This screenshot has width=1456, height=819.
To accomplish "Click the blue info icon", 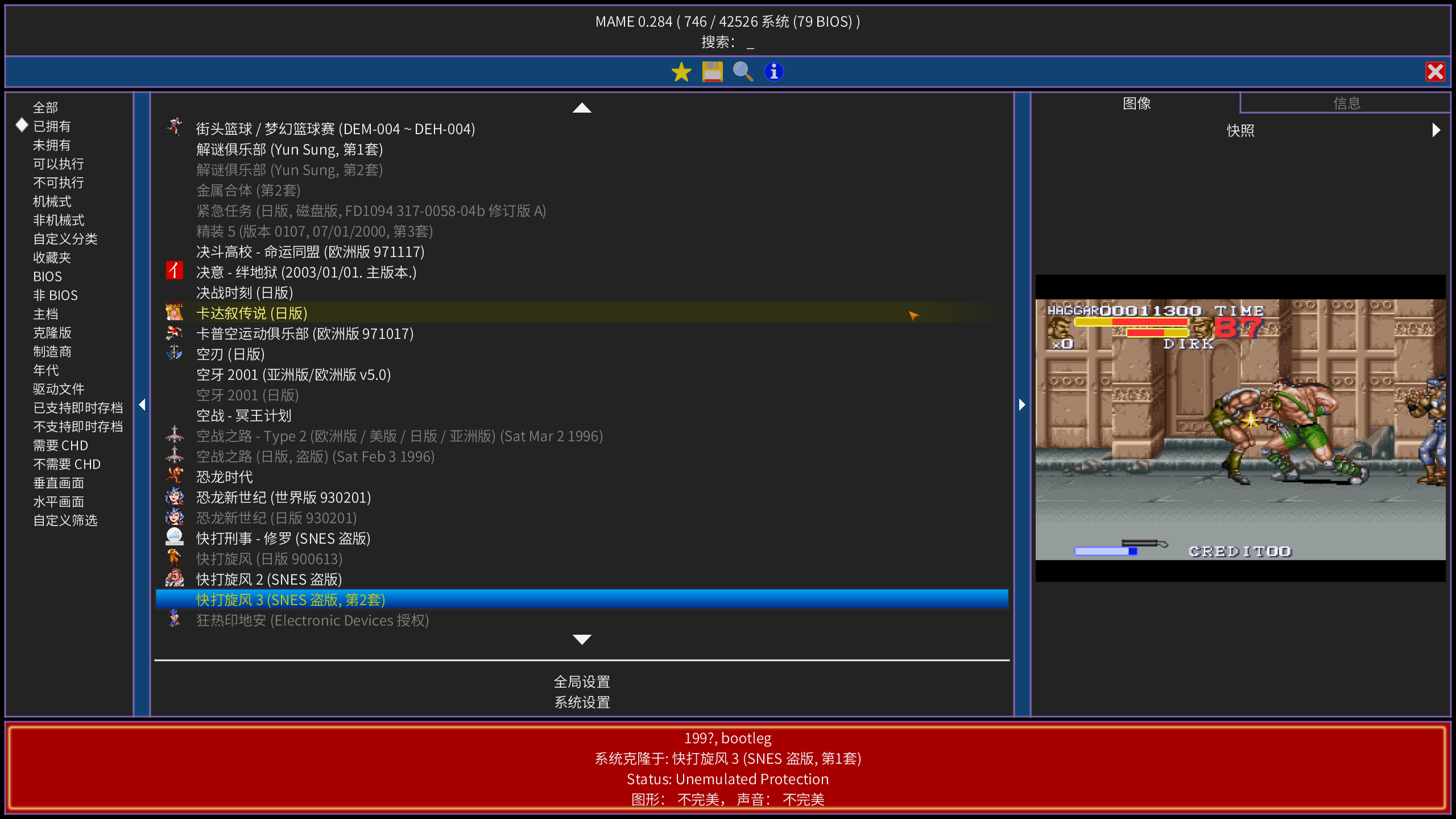I will [x=773, y=72].
